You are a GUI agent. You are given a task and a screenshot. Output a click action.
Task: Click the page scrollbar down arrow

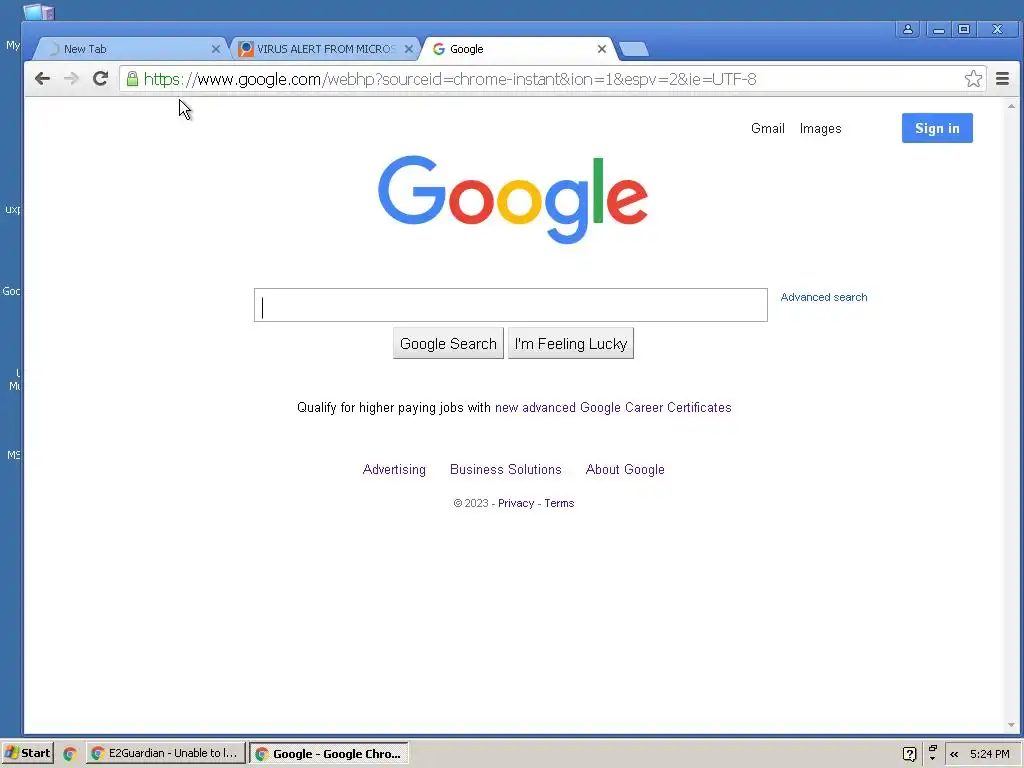coord(1012,725)
